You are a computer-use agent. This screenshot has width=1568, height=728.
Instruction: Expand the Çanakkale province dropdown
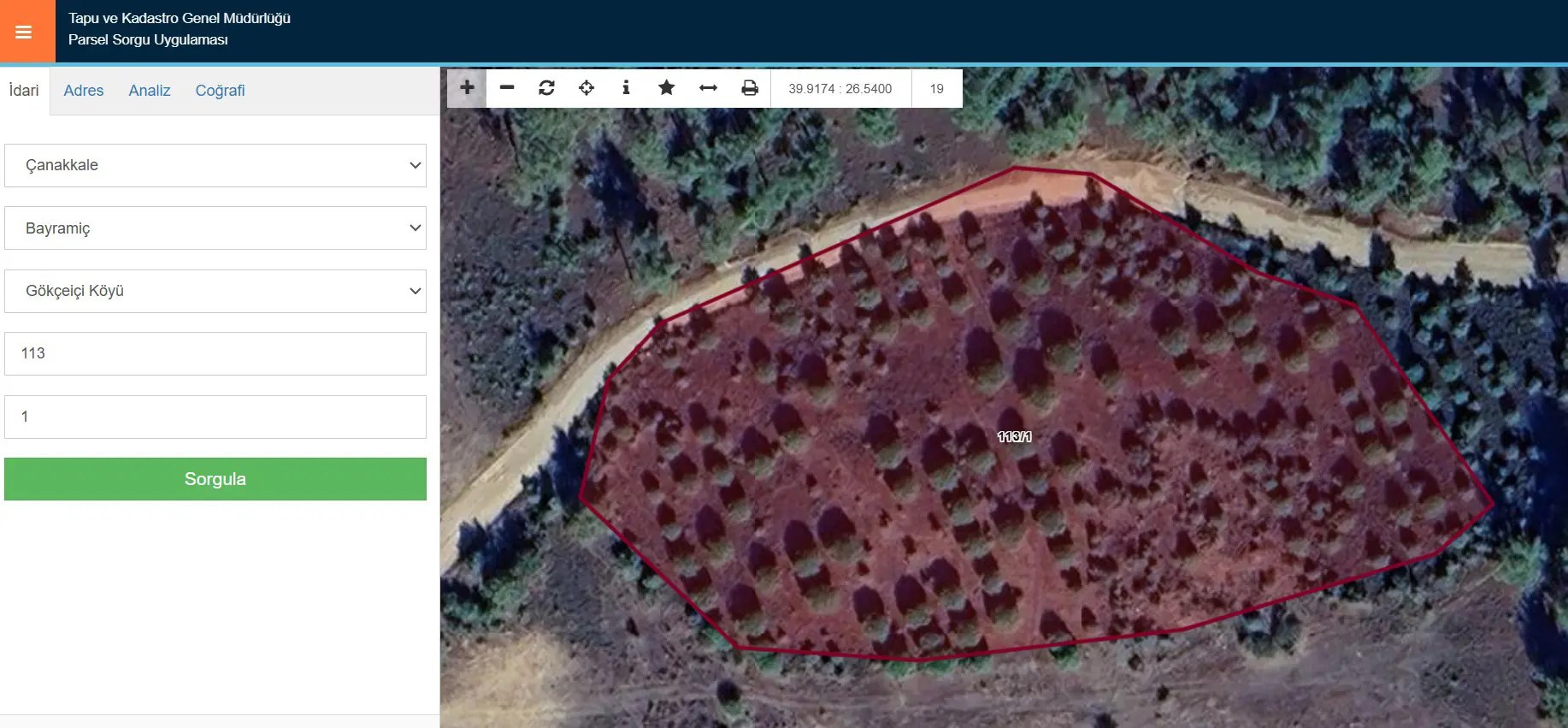tap(215, 165)
